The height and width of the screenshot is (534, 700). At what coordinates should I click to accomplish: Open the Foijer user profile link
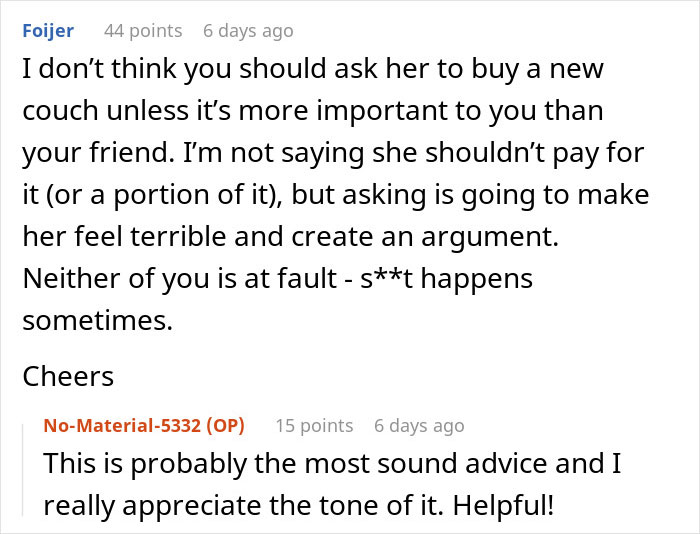(48, 31)
